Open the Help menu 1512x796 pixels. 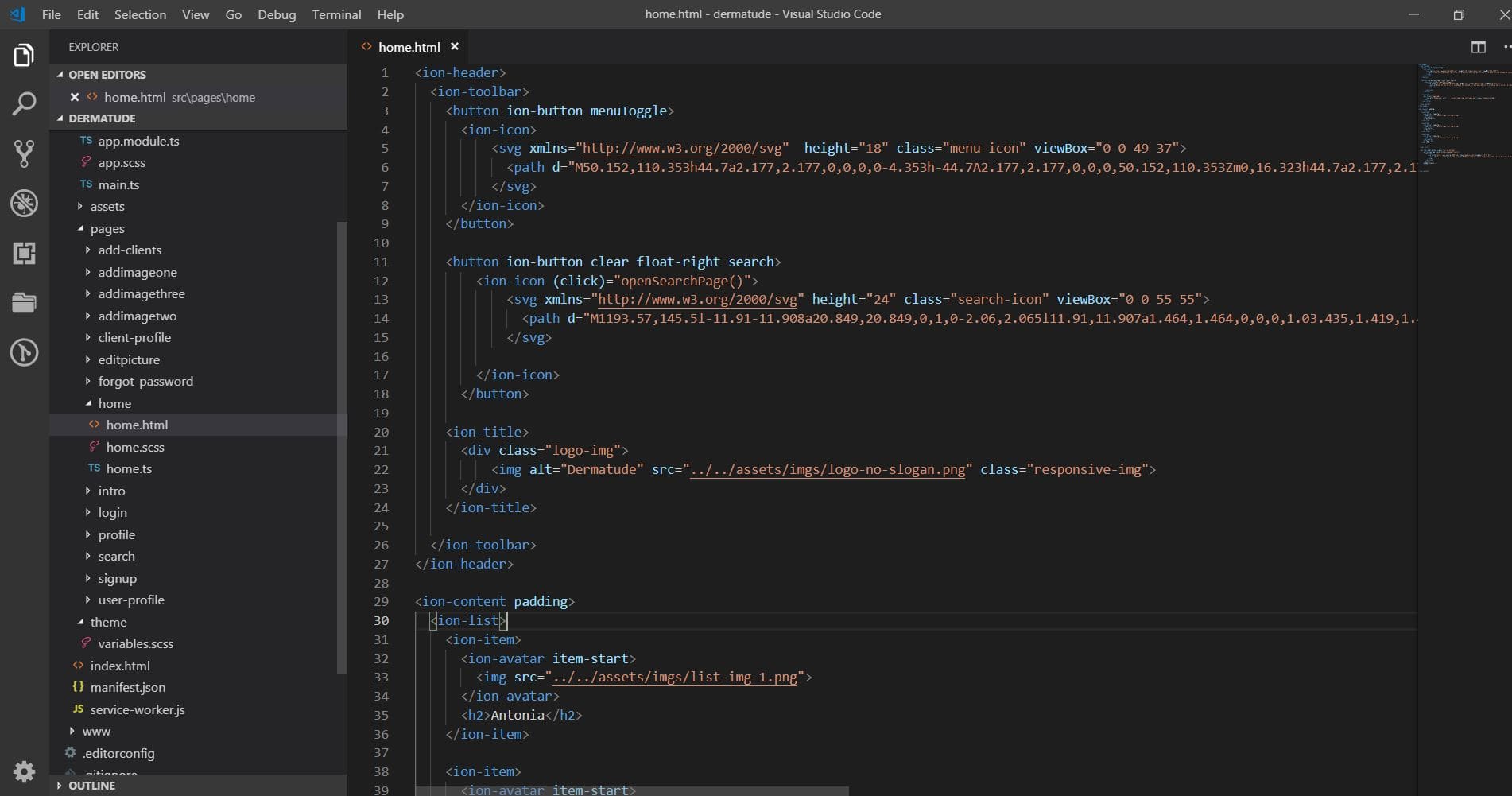point(390,14)
